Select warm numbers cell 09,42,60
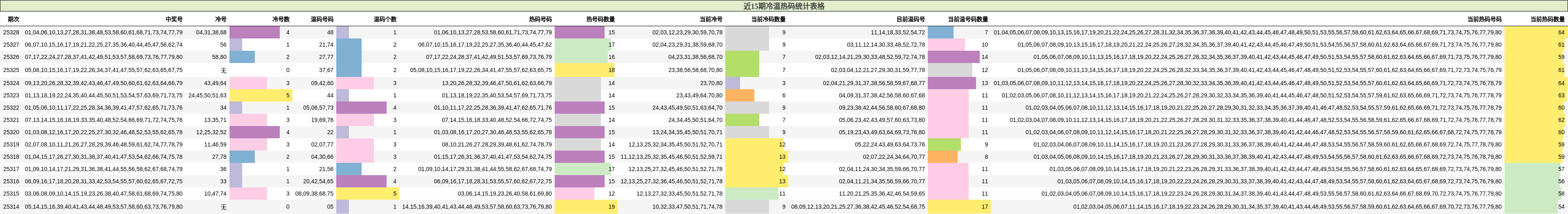Screen dimensions: 1568x214 click(x=322, y=83)
